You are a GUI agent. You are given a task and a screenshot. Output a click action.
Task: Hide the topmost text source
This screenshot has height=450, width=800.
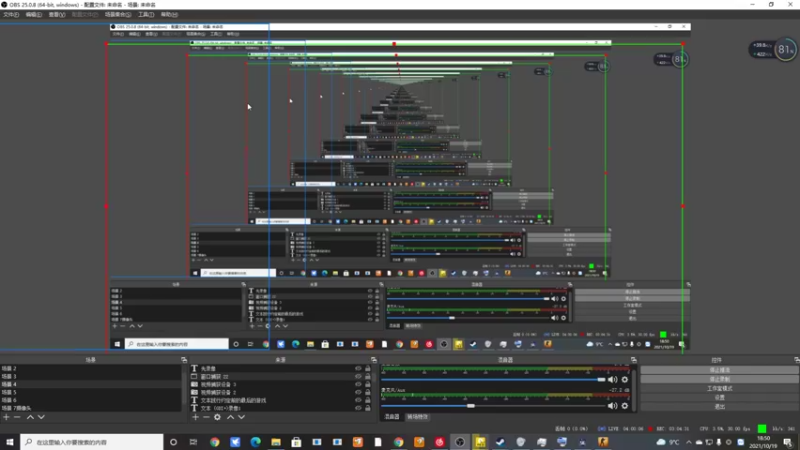(358, 368)
